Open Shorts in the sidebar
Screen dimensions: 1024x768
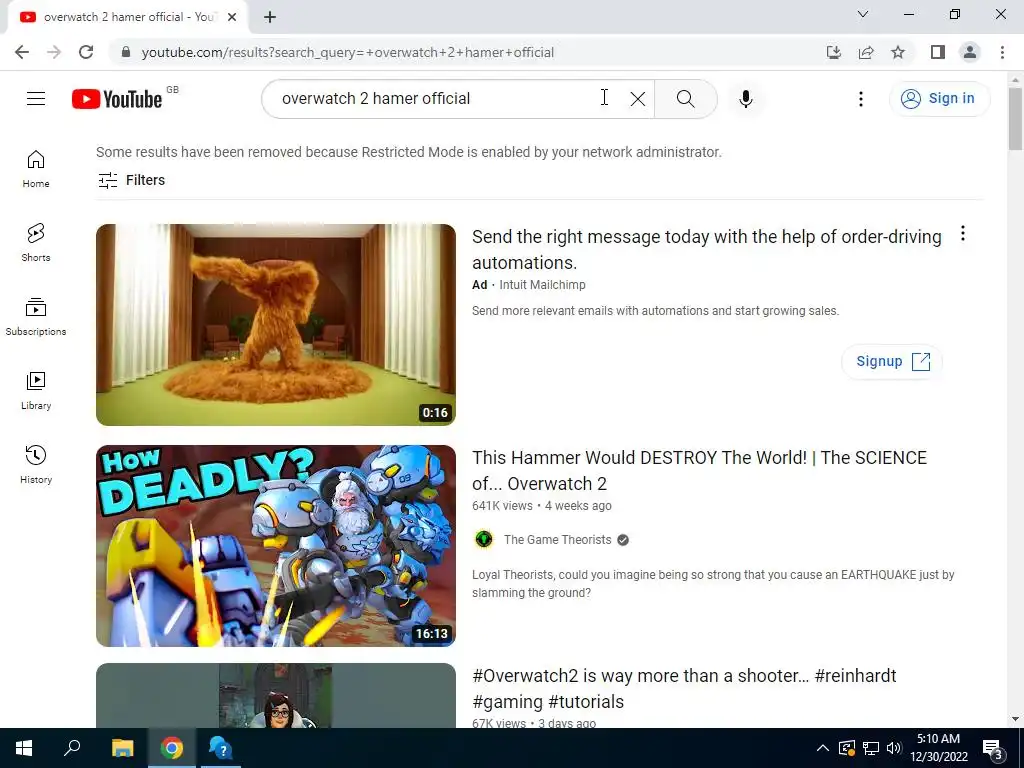click(36, 242)
